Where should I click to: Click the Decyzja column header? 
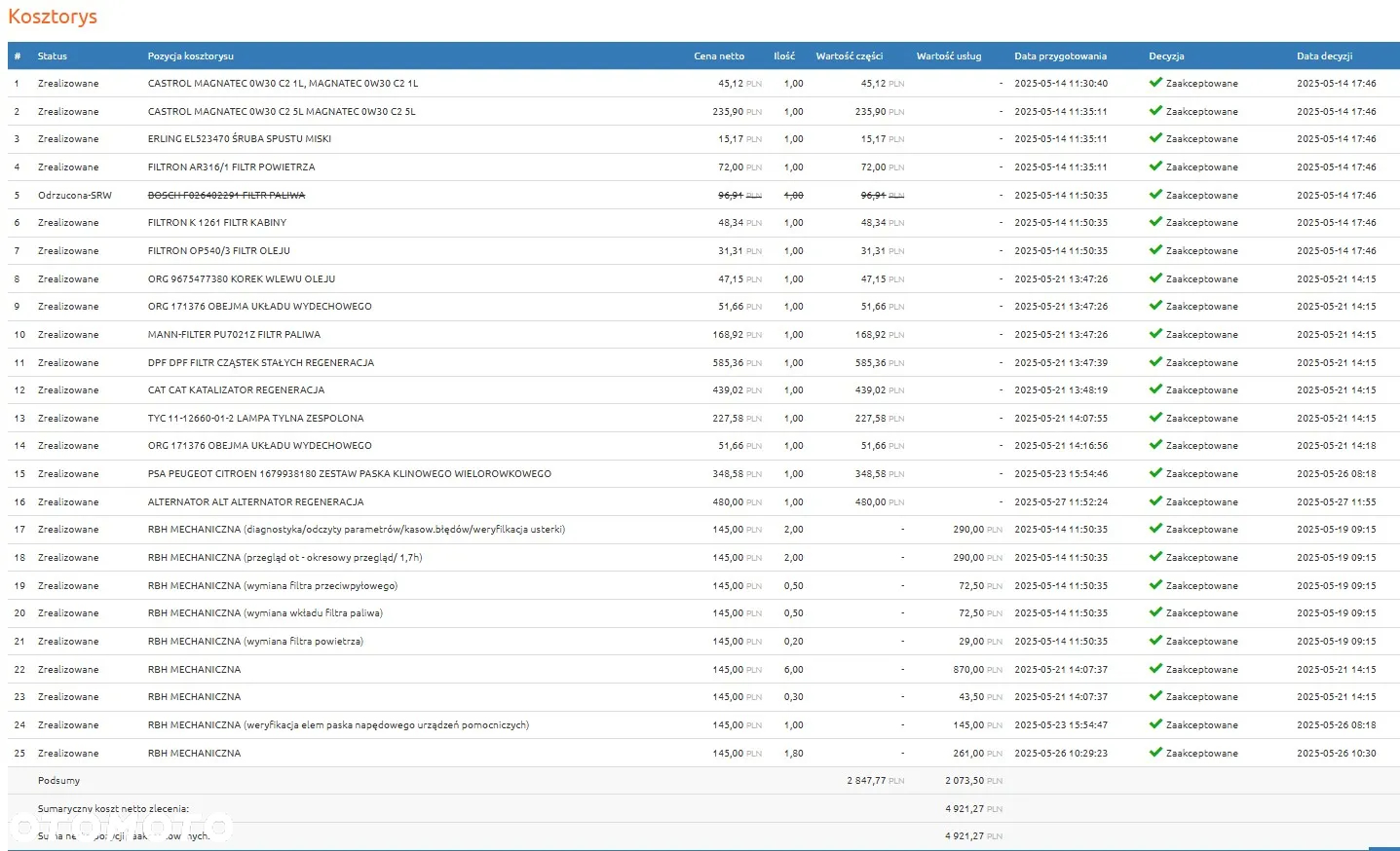pyautogui.click(x=1166, y=55)
